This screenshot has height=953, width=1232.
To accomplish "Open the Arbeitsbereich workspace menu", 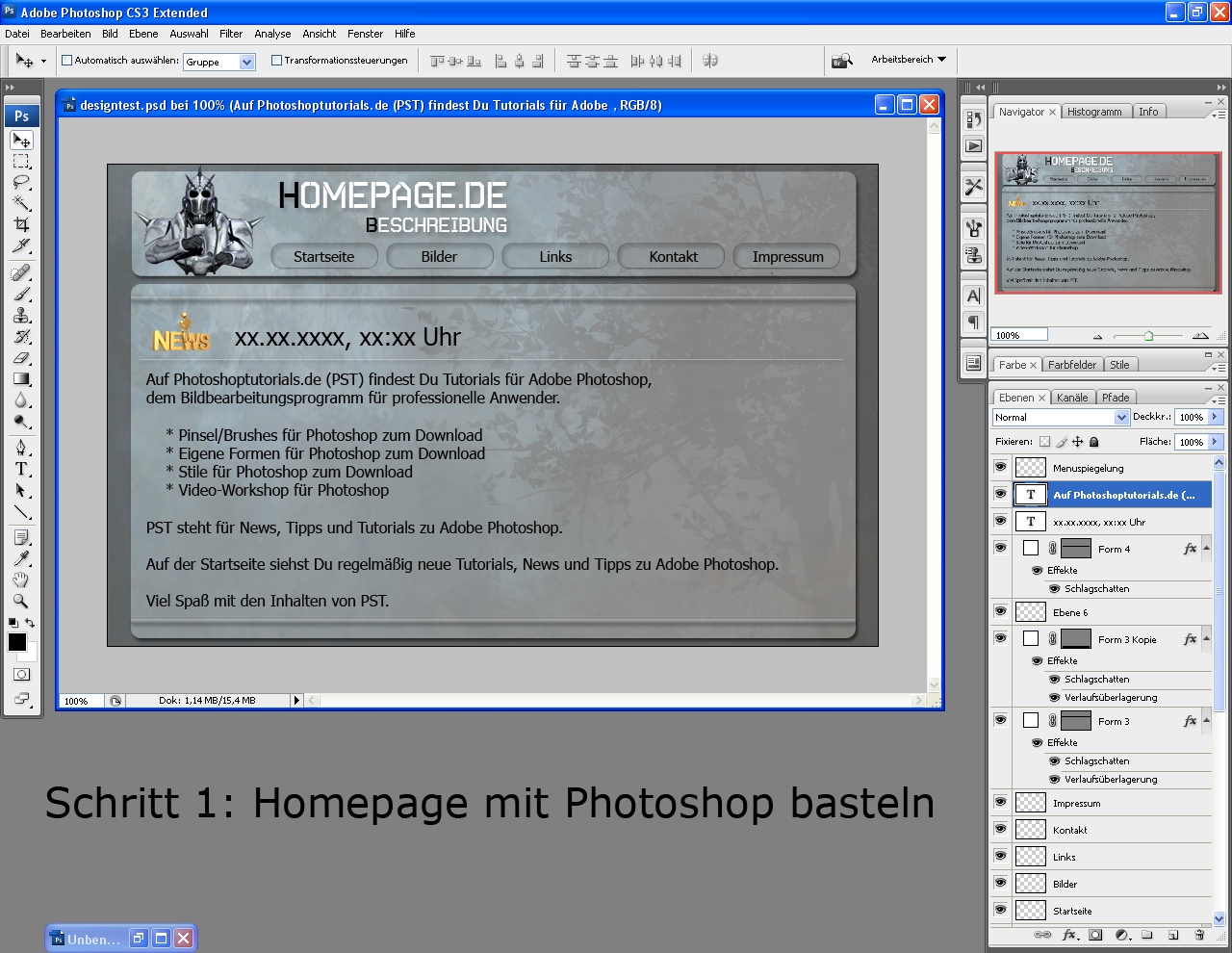I will (908, 60).
